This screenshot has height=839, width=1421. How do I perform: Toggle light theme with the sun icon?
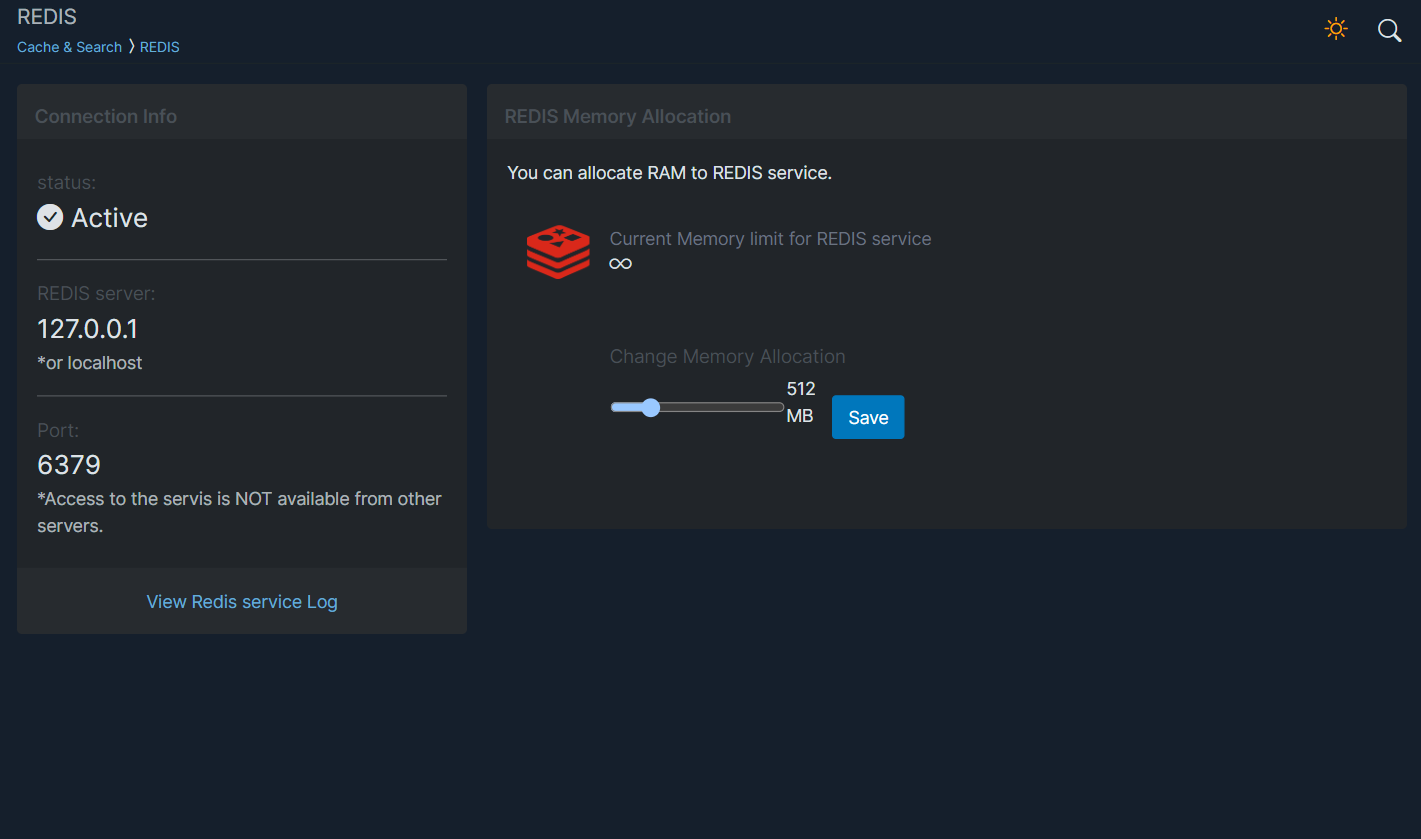point(1335,29)
